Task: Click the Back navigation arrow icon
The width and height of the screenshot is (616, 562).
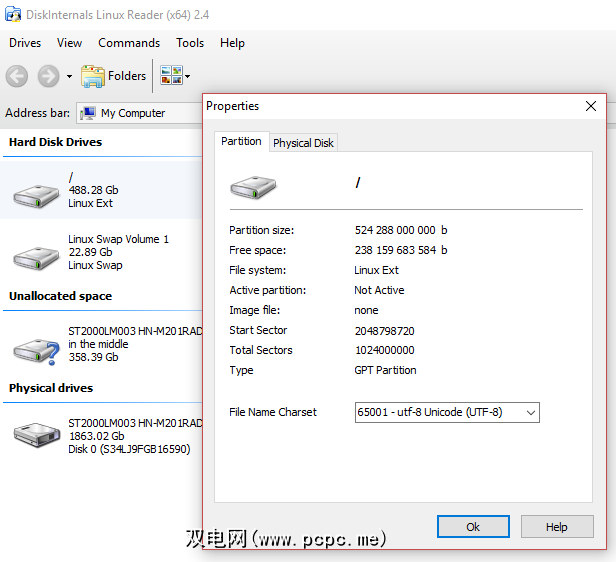Action: 17,76
